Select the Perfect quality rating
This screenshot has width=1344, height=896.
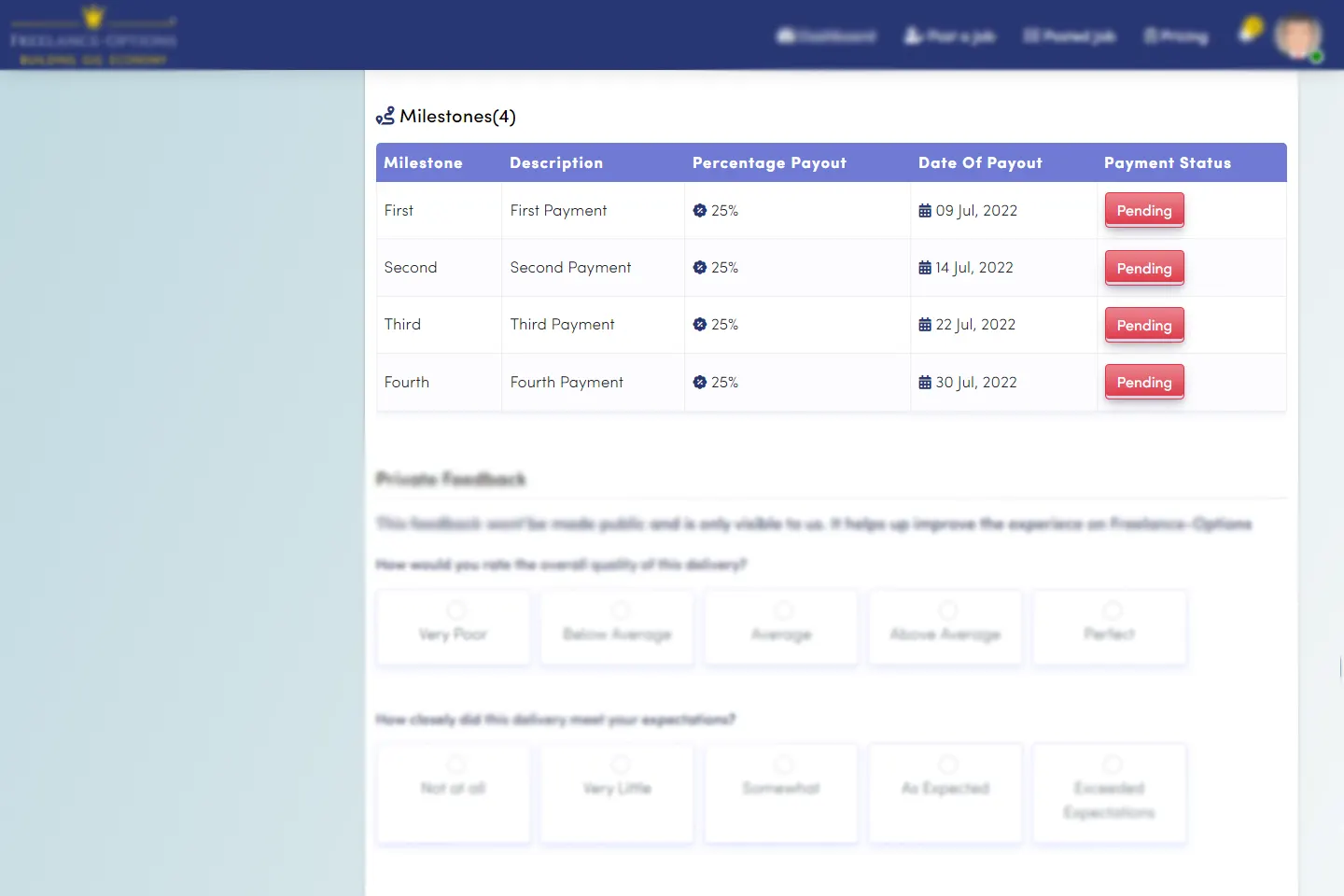(x=1110, y=627)
